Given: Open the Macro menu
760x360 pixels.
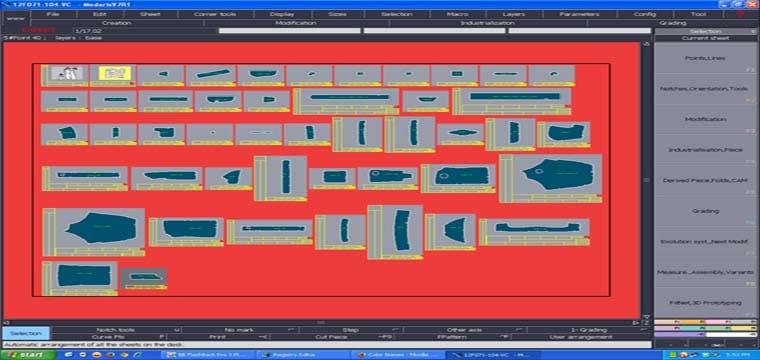Looking at the screenshot, I should [456, 14].
